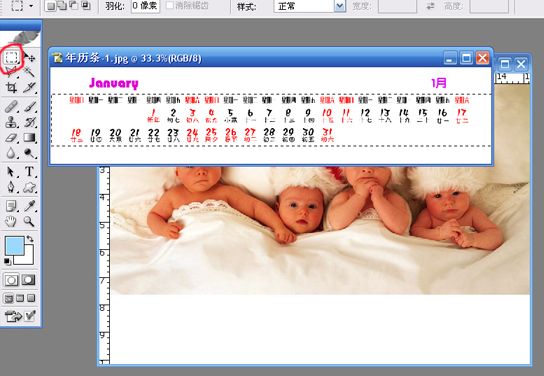Switch to Quick Mask mode
The width and height of the screenshot is (544, 376).
pos(29,280)
